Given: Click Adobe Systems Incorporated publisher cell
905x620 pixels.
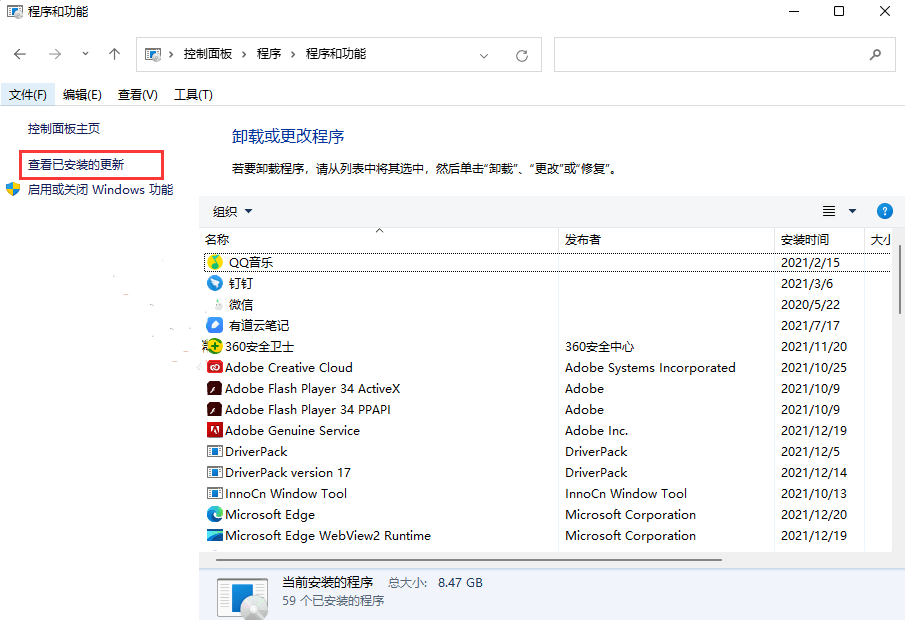Looking at the screenshot, I should point(650,368).
